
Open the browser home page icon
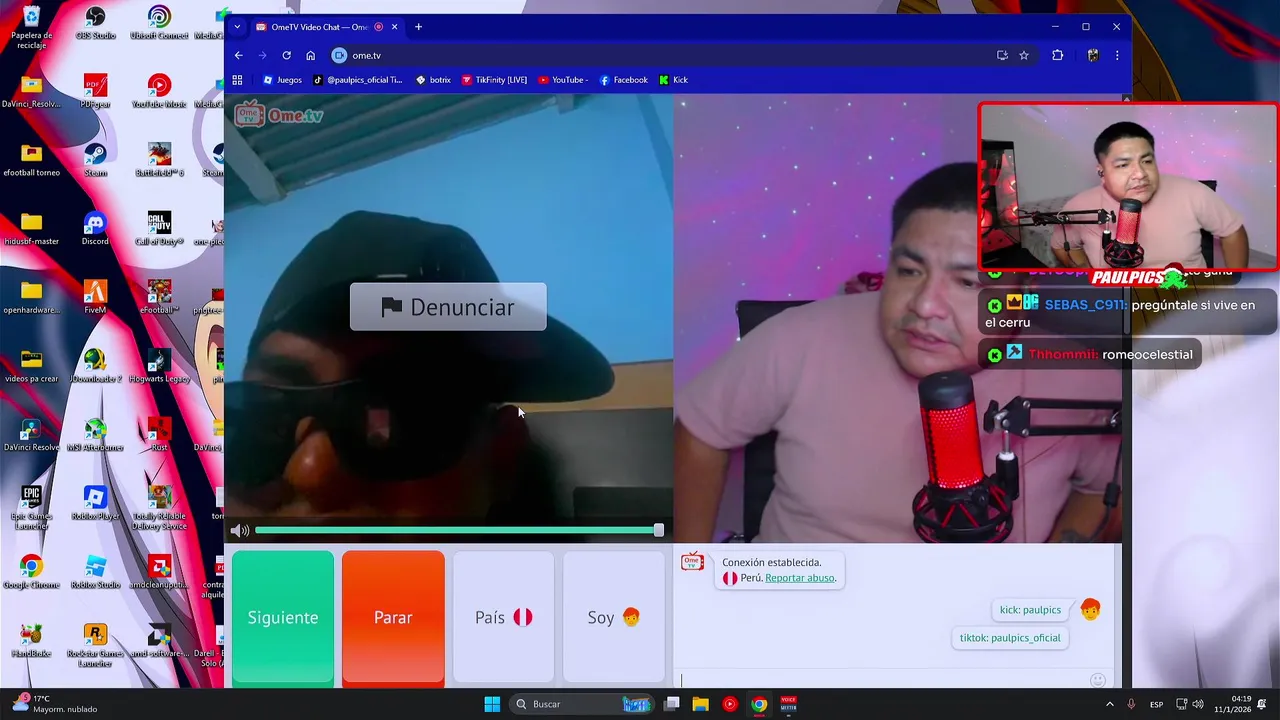310,55
